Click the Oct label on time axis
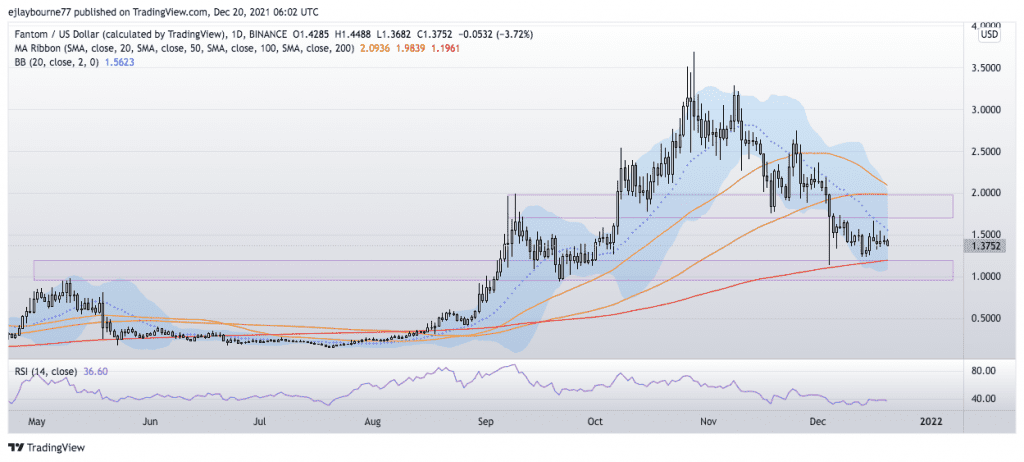1024x462 pixels. pyautogui.click(x=596, y=422)
